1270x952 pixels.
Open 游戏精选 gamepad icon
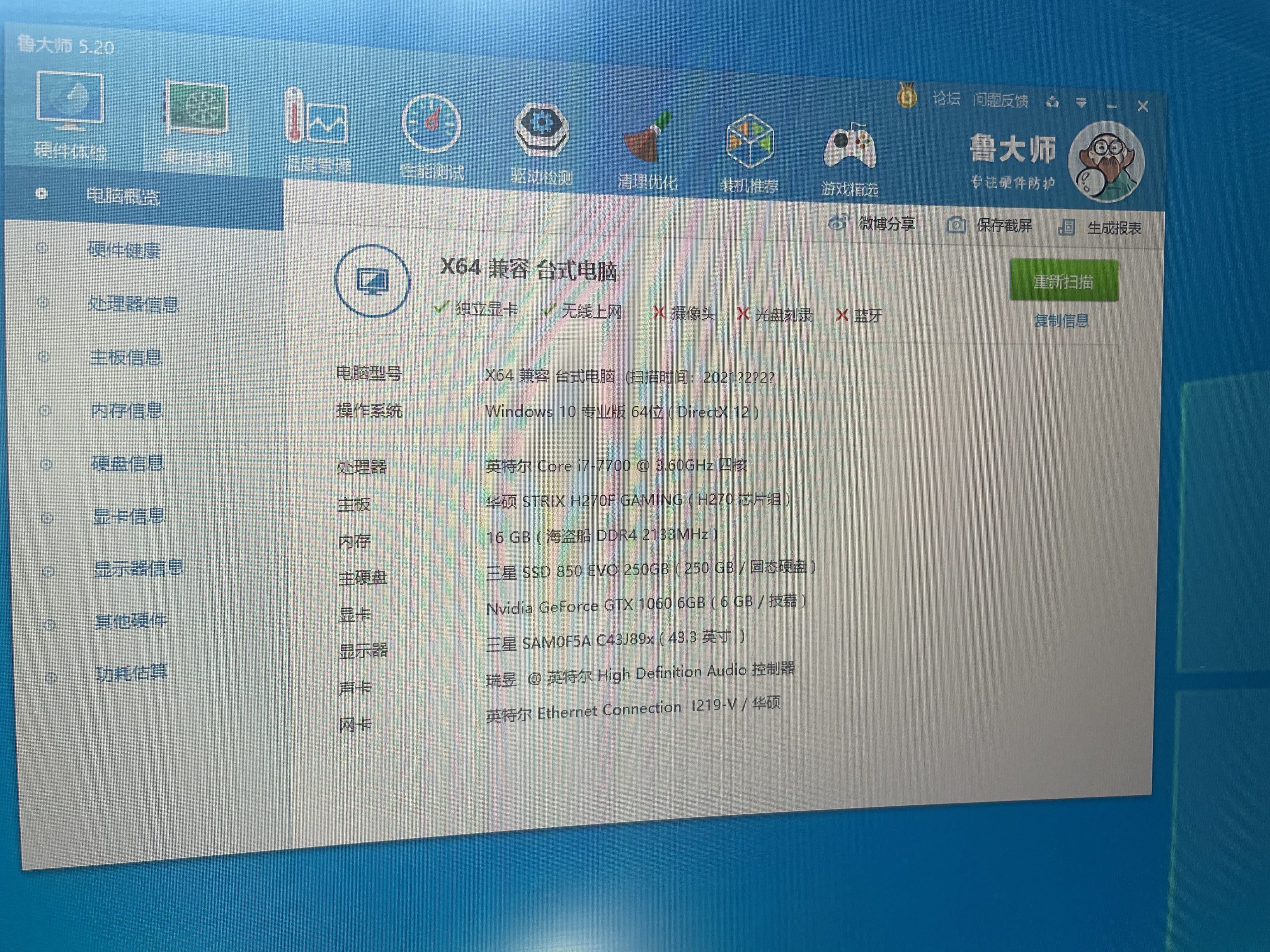click(x=850, y=146)
